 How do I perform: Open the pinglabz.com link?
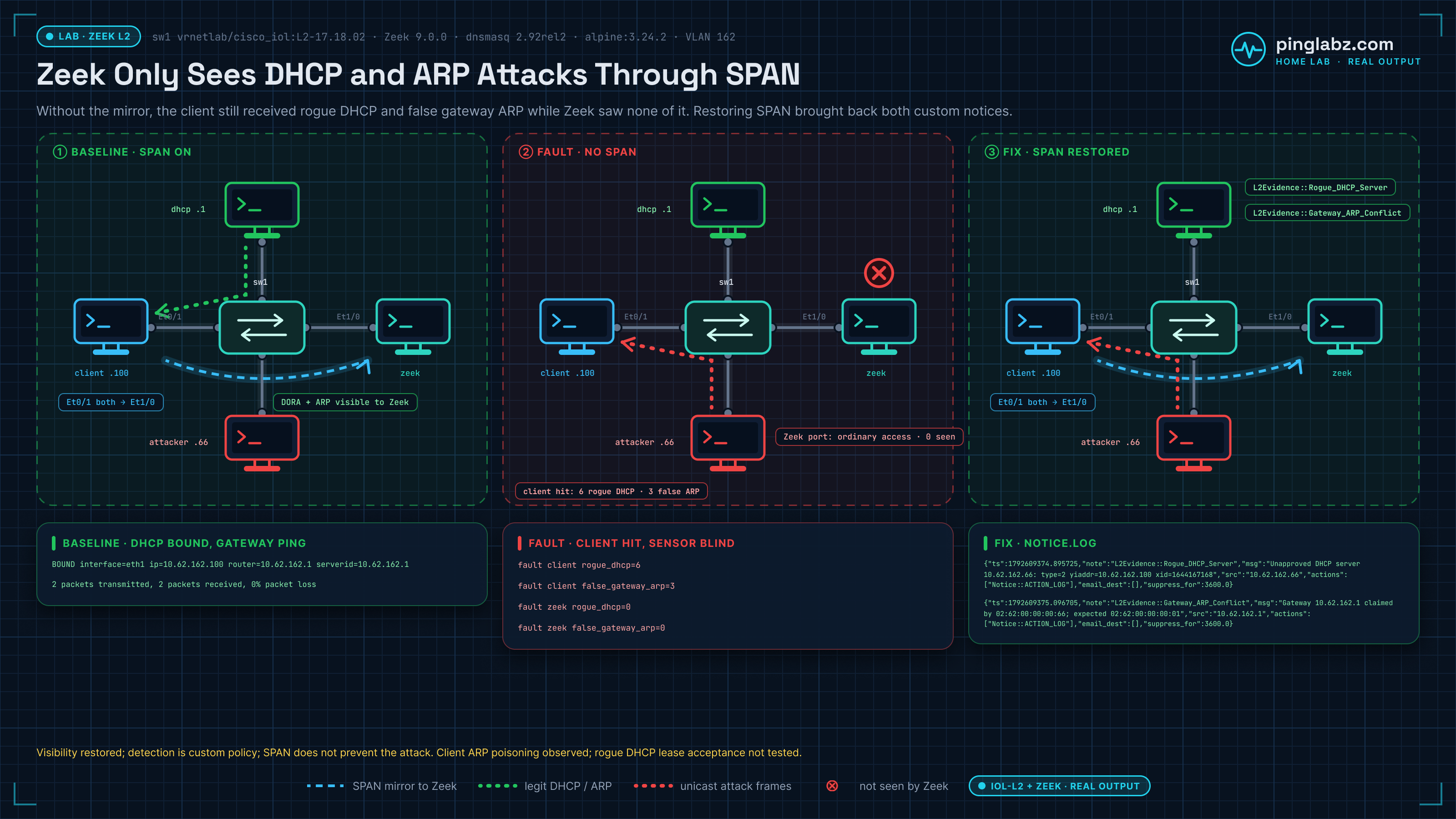(1334, 44)
